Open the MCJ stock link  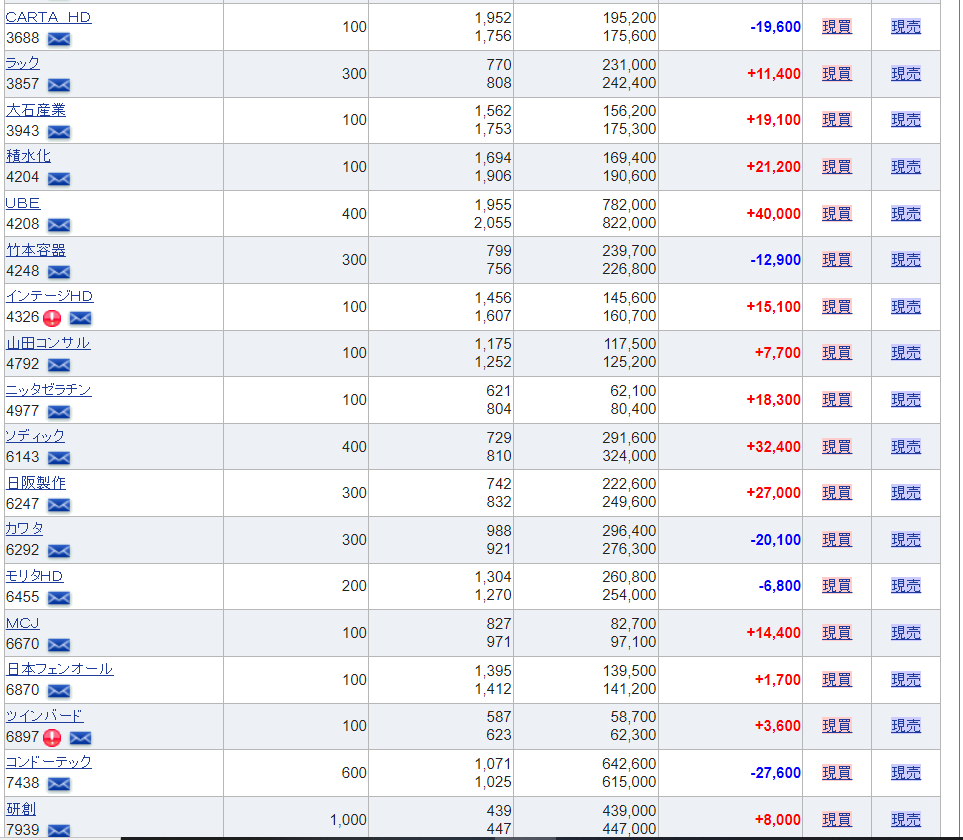[x=23, y=623]
